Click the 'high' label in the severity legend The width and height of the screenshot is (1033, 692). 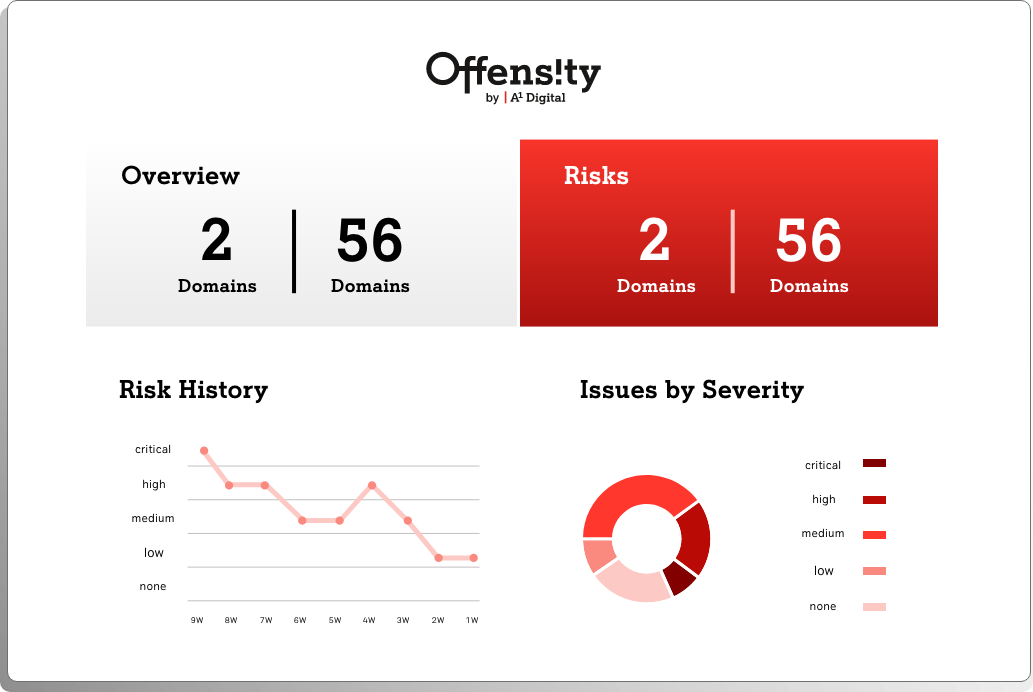pyautogui.click(x=824, y=500)
